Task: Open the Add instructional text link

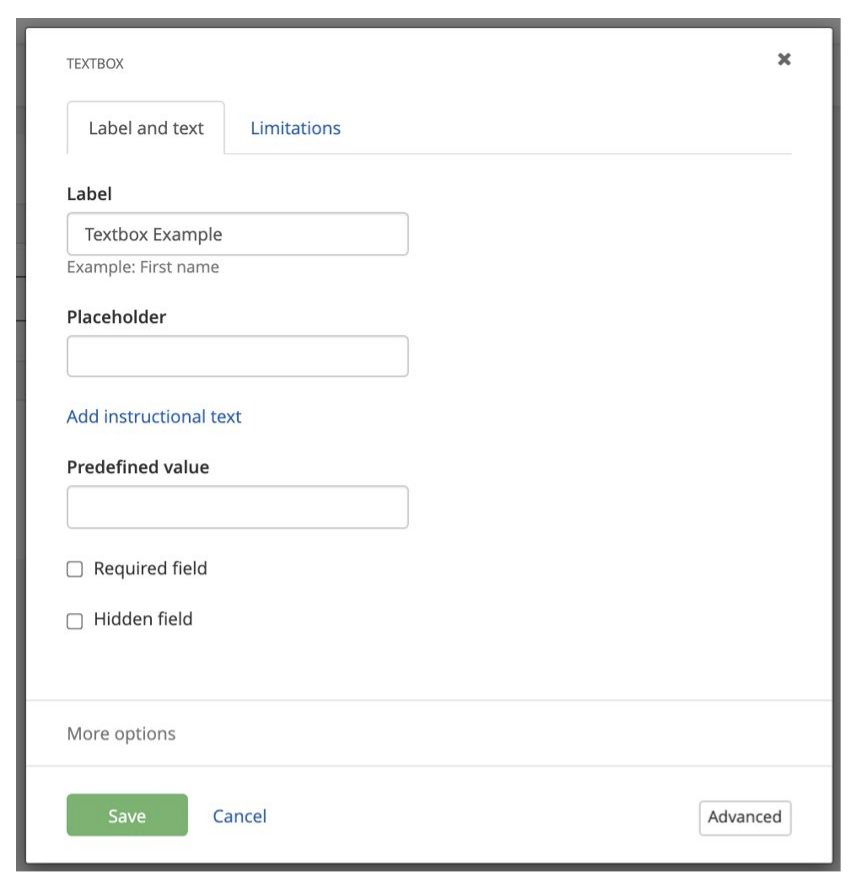Action: (x=154, y=416)
